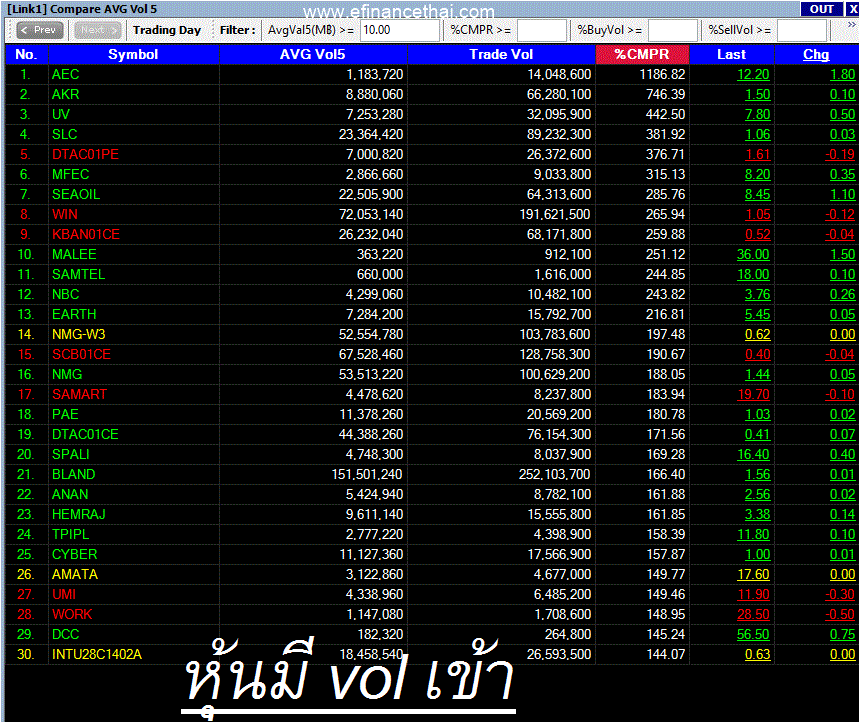Select the DTAC01PE symbol

(85, 154)
